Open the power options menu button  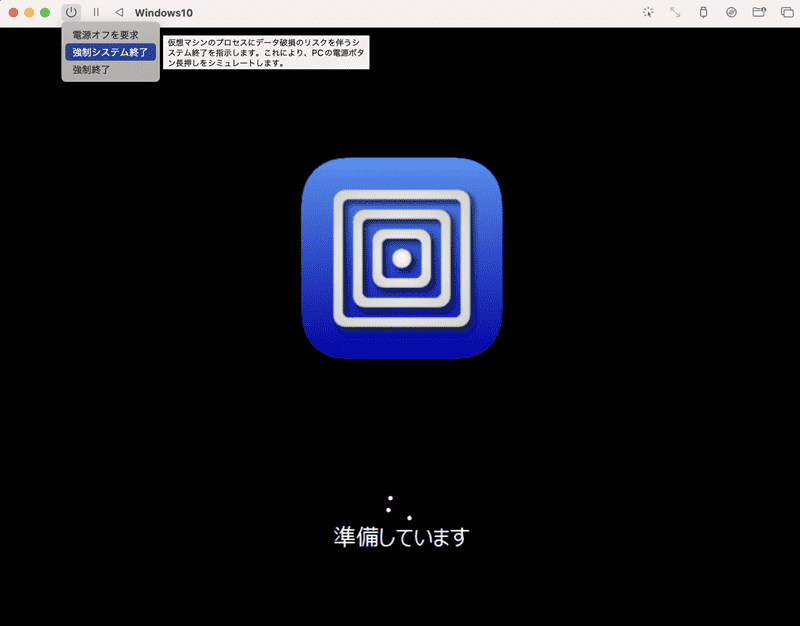pyautogui.click(x=71, y=12)
